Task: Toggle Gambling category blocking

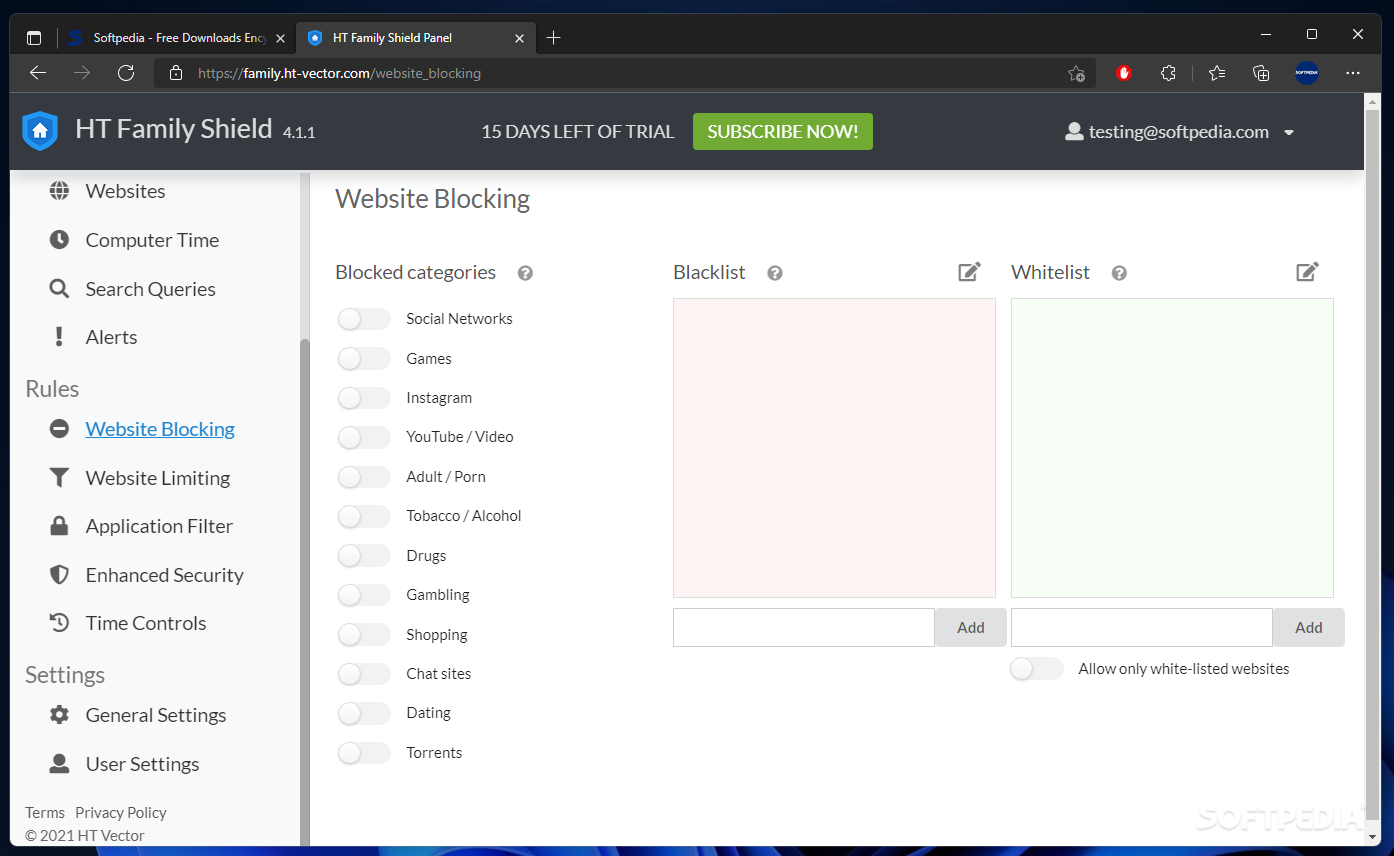Action: pos(364,595)
